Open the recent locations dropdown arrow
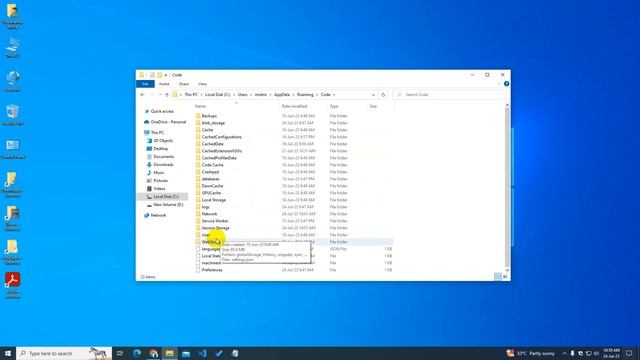 coord(160,95)
